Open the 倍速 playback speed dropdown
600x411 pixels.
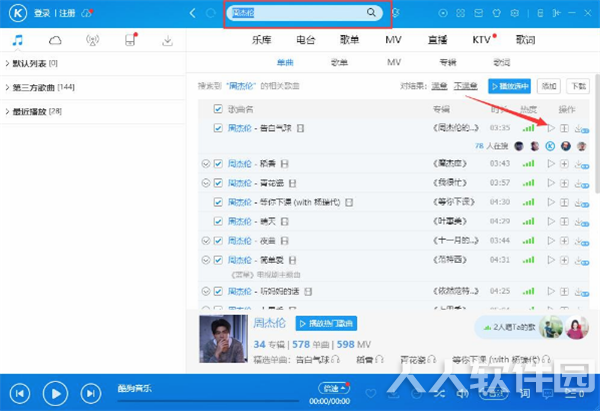334,388
